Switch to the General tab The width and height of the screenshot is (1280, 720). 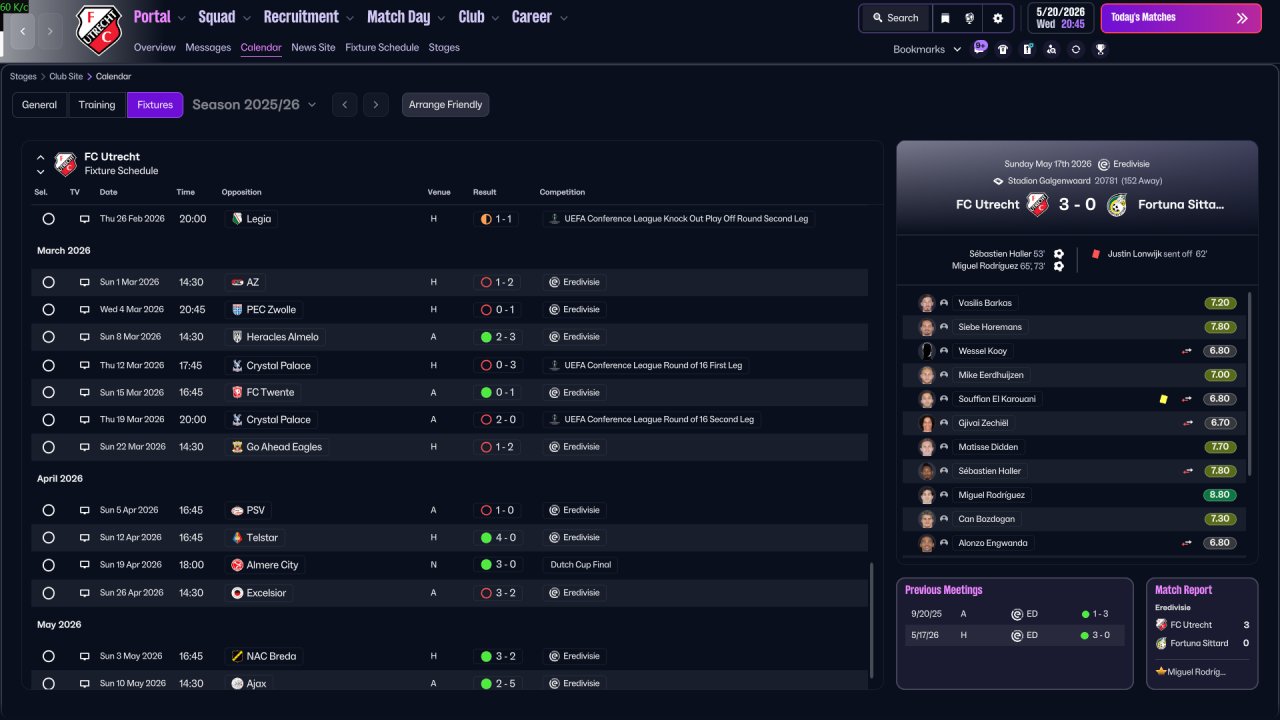[x=40, y=105]
